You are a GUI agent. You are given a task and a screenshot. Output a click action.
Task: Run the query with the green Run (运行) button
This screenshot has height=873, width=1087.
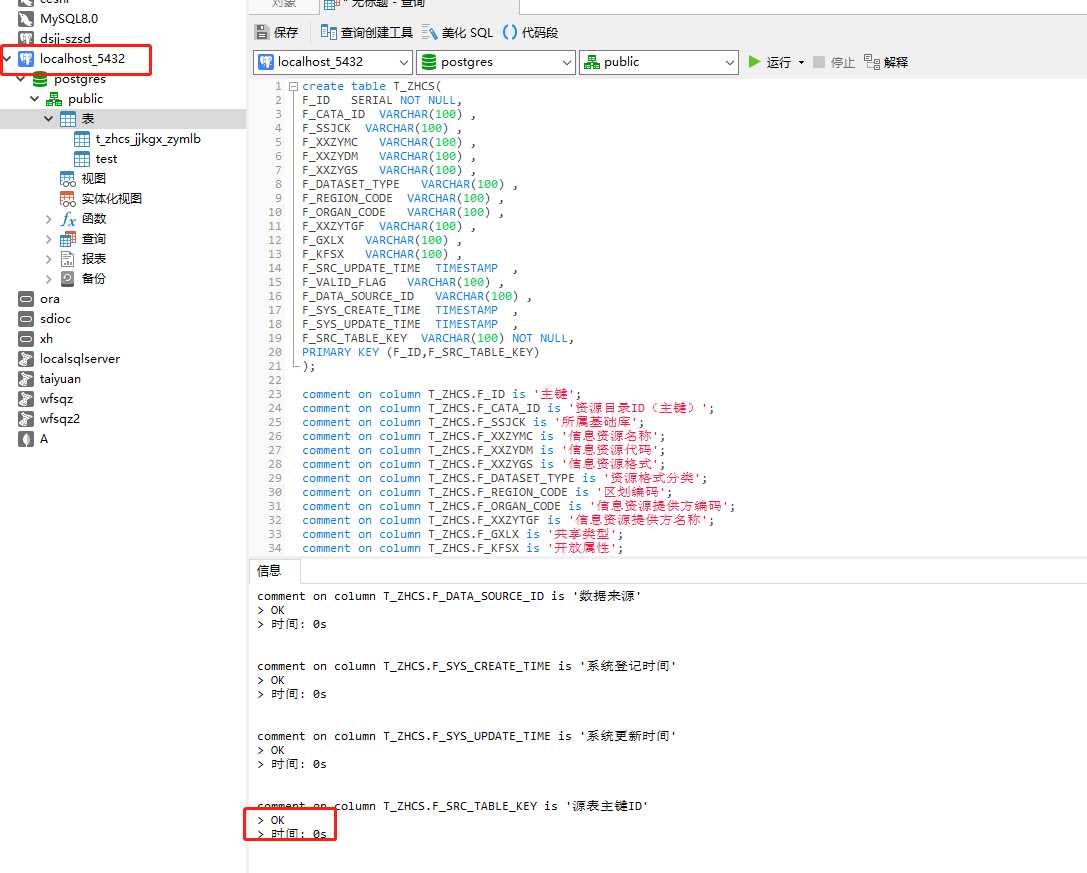(x=754, y=62)
